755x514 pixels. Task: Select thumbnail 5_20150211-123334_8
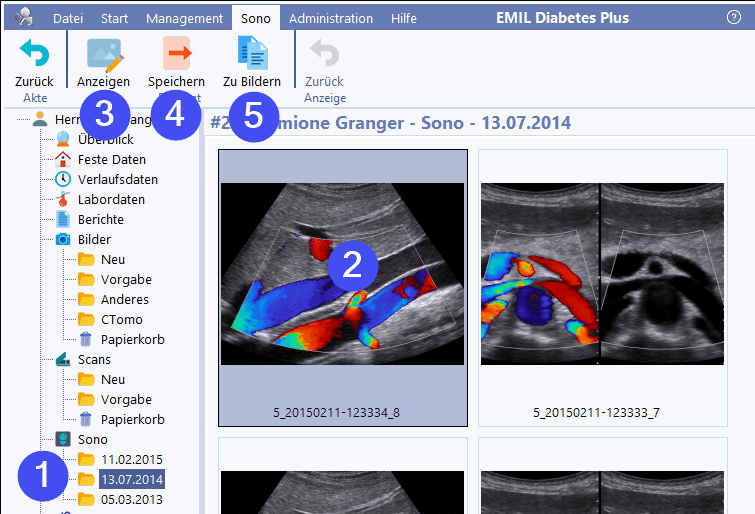(342, 290)
